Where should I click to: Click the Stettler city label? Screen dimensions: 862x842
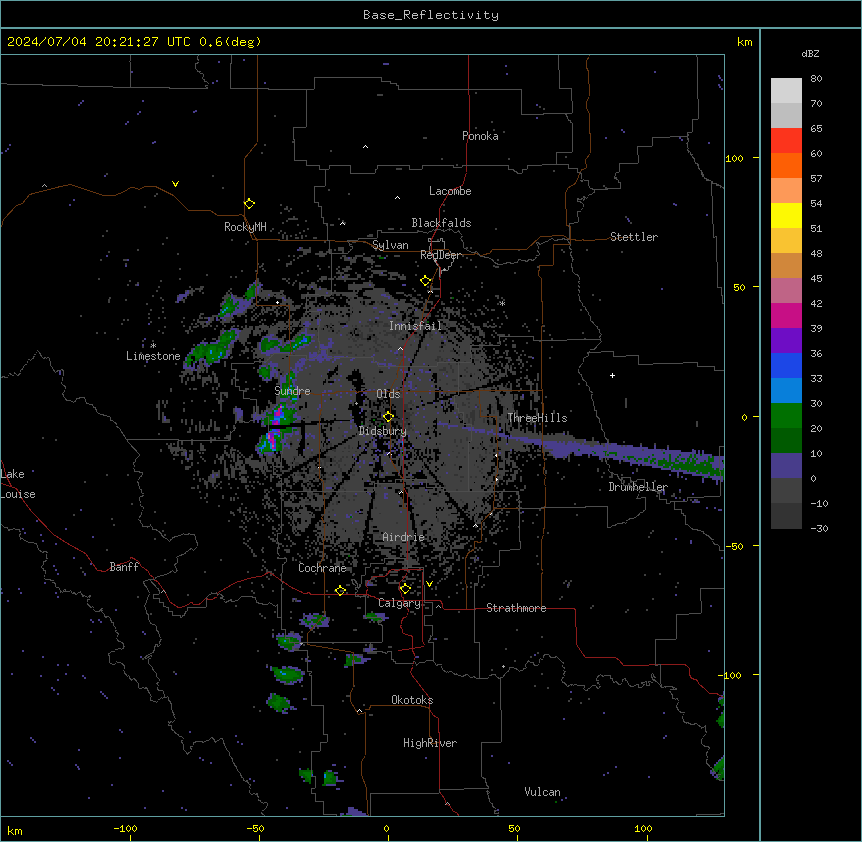click(634, 237)
